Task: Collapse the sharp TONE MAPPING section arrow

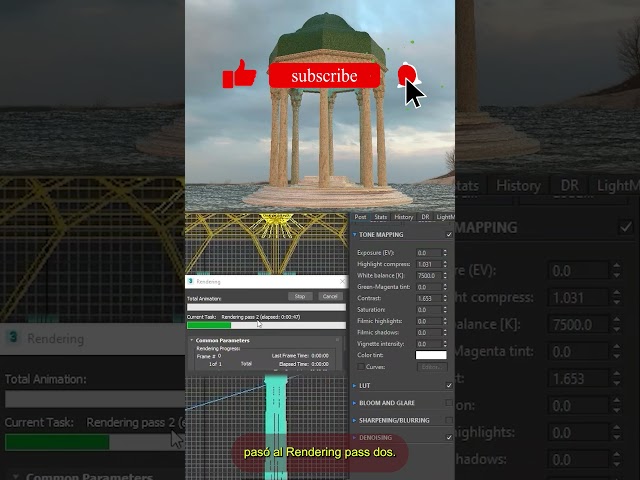Action: click(x=354, y=234)
